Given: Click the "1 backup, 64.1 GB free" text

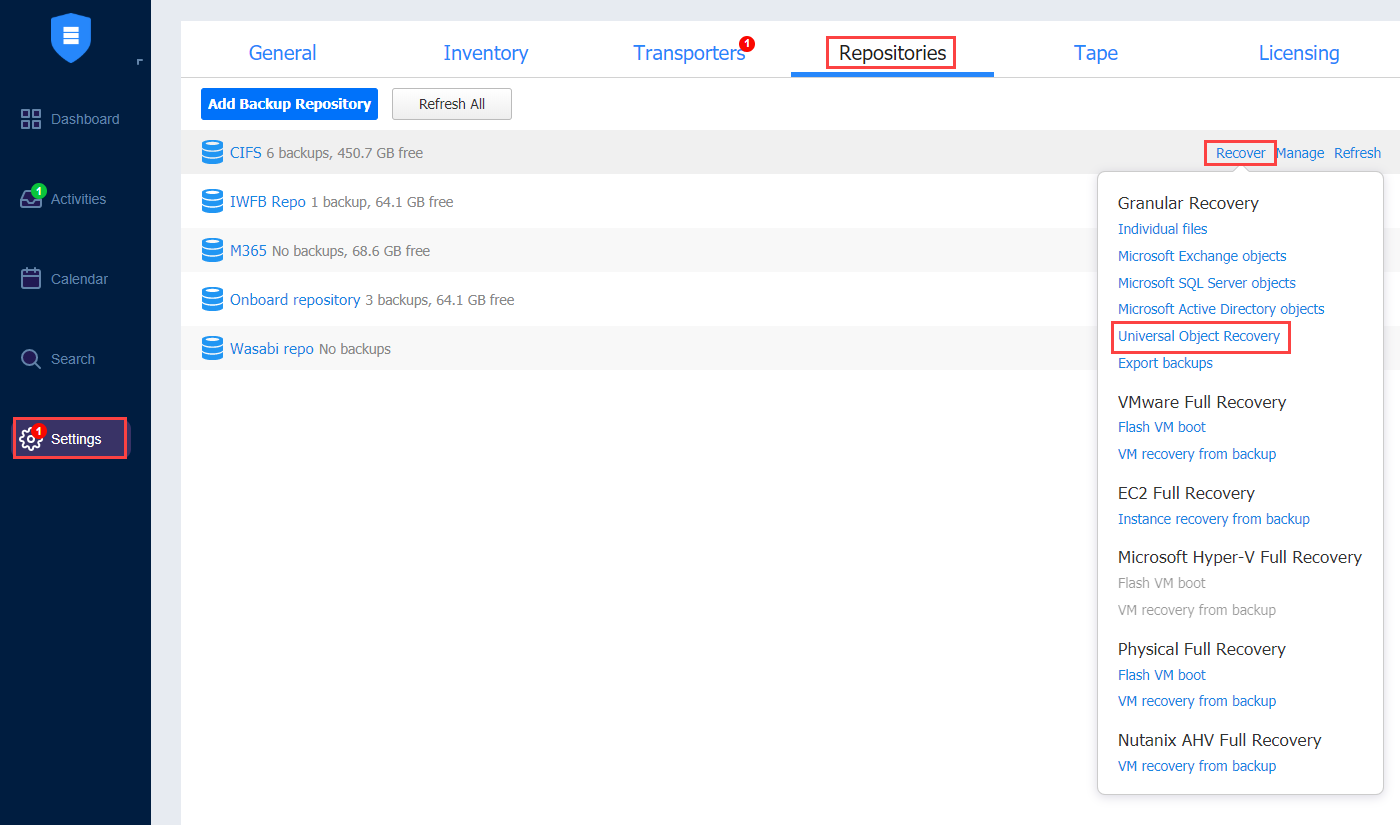Looking at the screenshot, I should [x=382, y=202].
